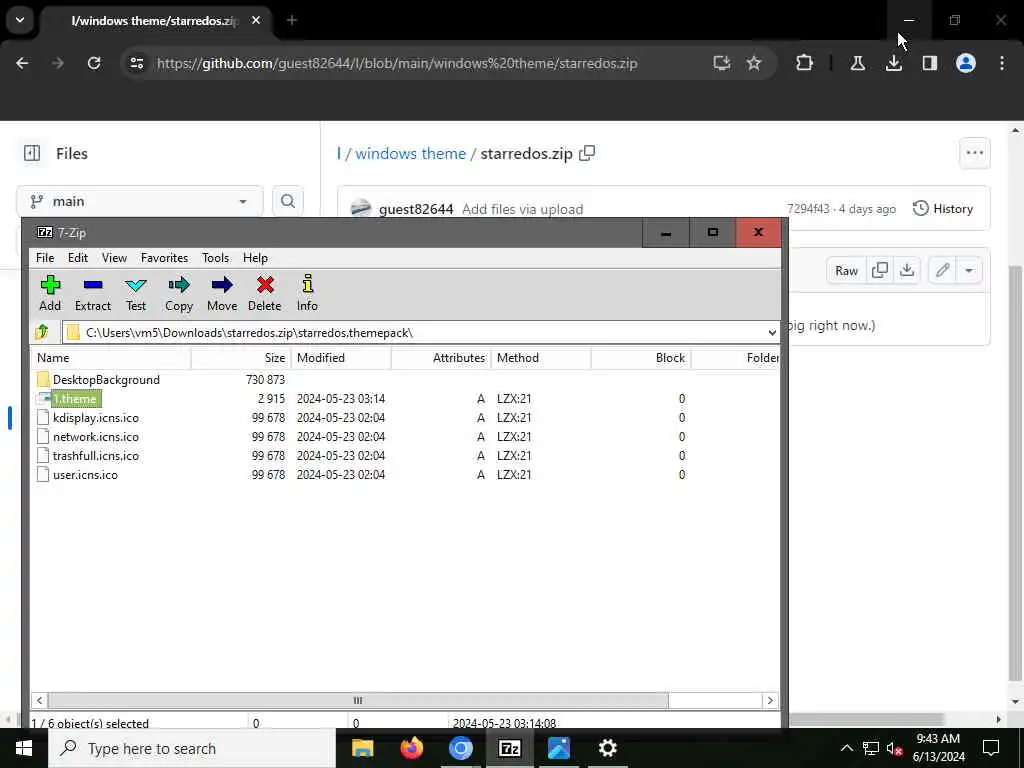Expand the 7-Zip address path dropdown
The image size is (1024, 768).
(x=772, y=332)
